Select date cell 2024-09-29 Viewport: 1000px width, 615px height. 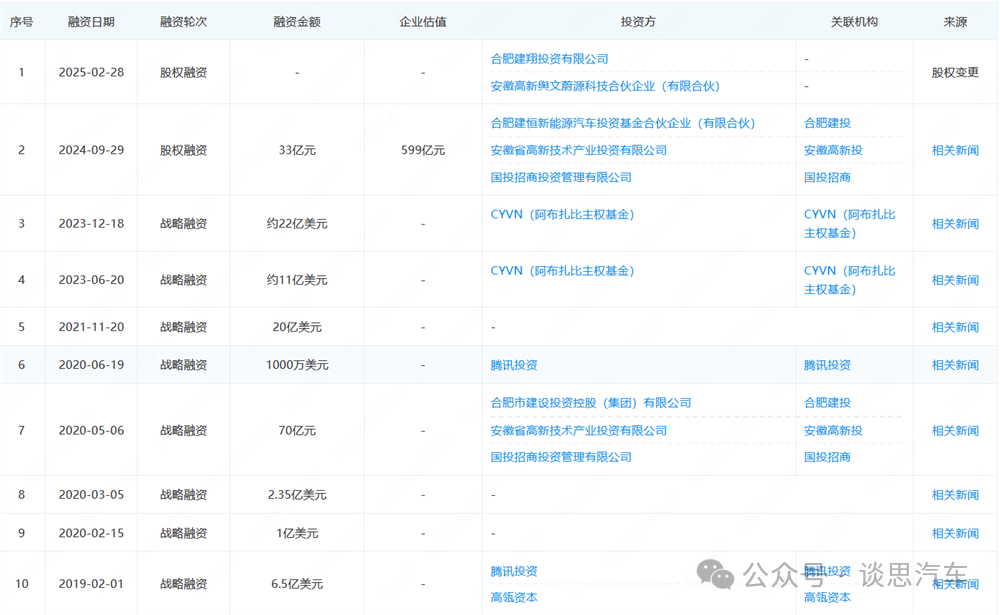click(91, 151)
